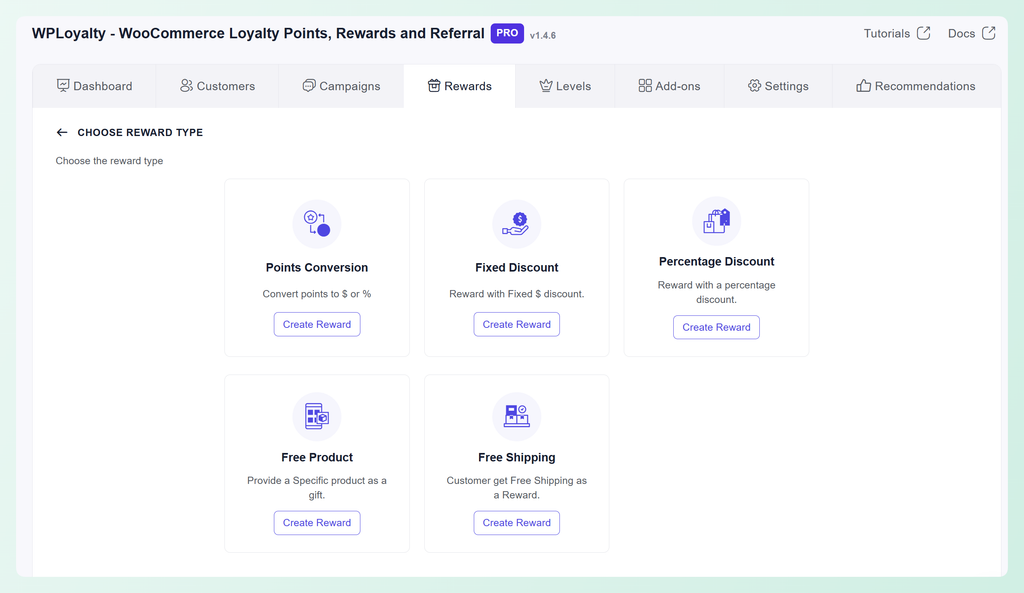
Task: Go to the Levels tab
Action: coord(565,86)
